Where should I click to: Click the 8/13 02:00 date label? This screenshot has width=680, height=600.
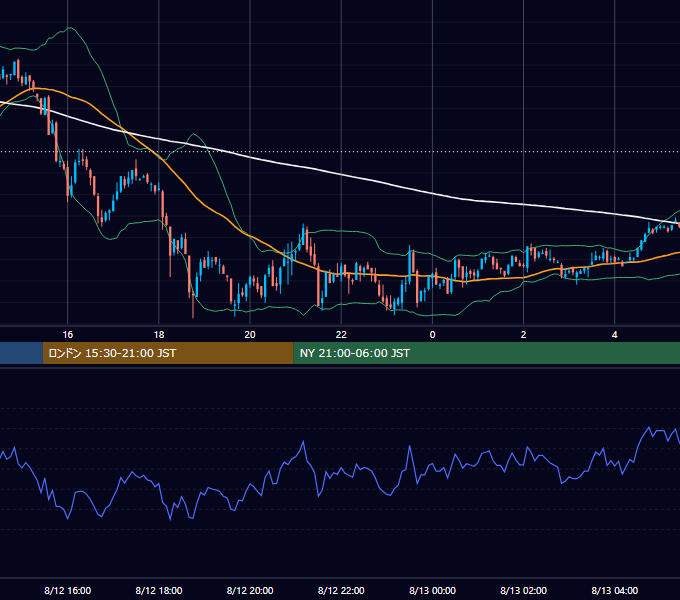coord(523,590)
